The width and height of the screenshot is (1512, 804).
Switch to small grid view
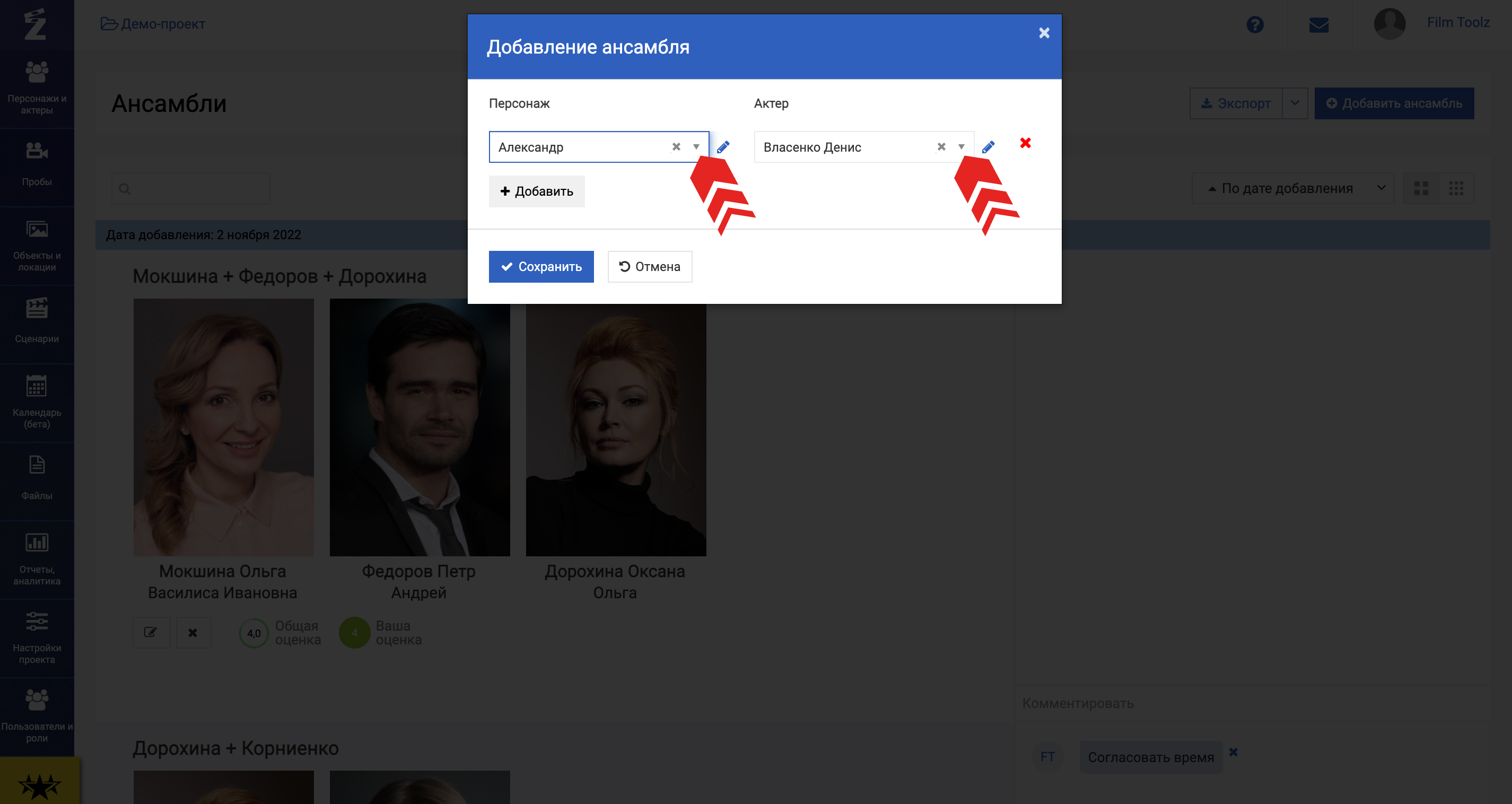(1456, 188)
